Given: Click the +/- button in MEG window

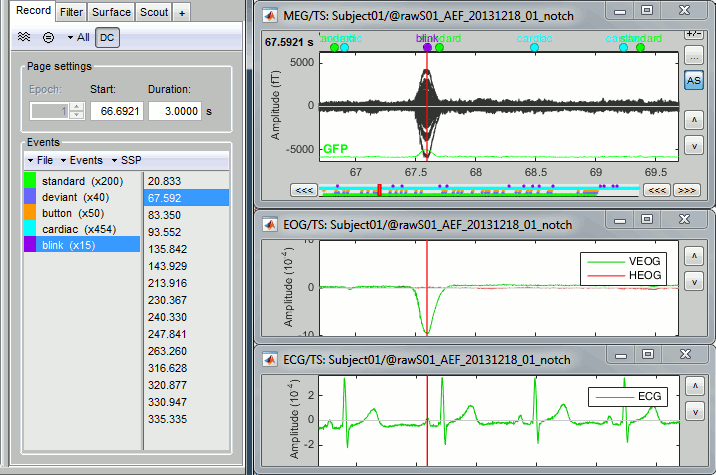Looking at the screenshot, I should 693,33.
